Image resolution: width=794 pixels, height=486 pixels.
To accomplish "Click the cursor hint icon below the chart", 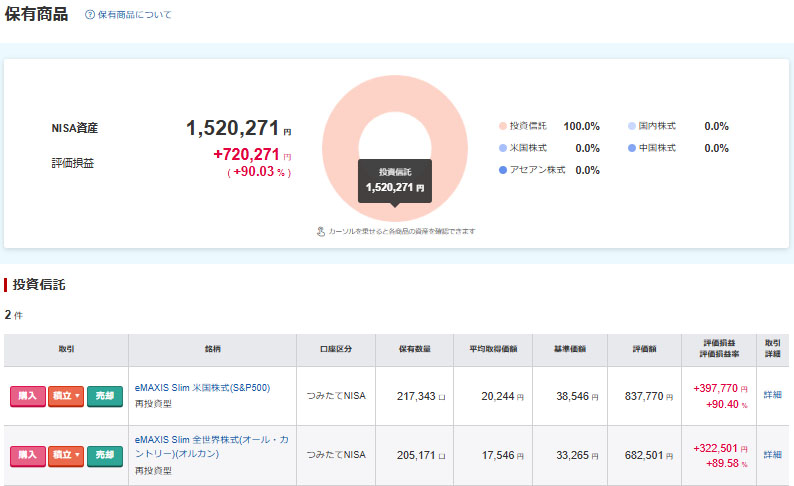I will coord(321,231).
